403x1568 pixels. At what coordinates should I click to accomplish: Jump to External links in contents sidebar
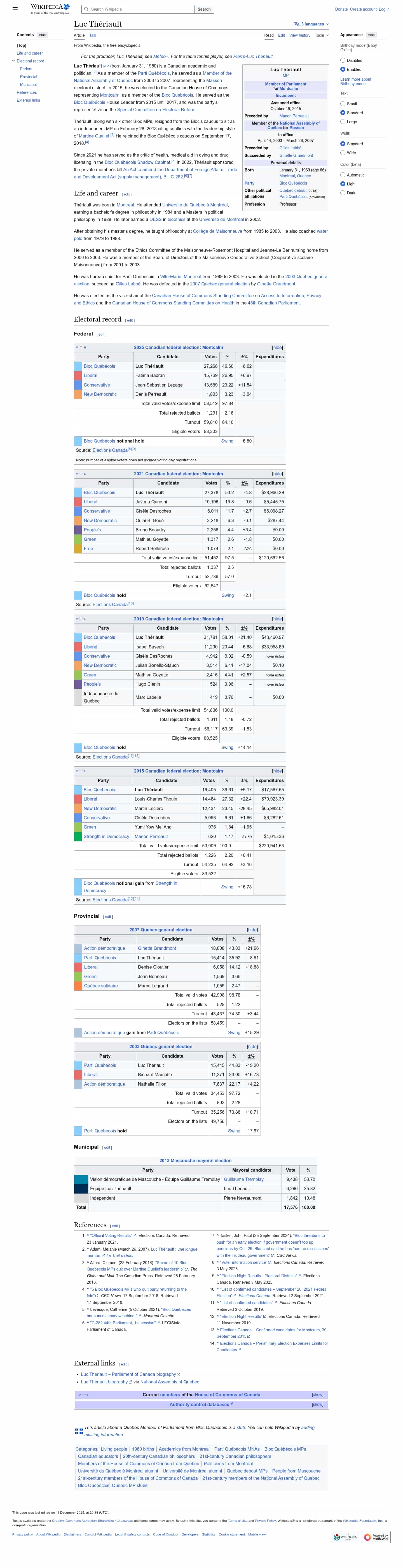(x=29, y=101)
